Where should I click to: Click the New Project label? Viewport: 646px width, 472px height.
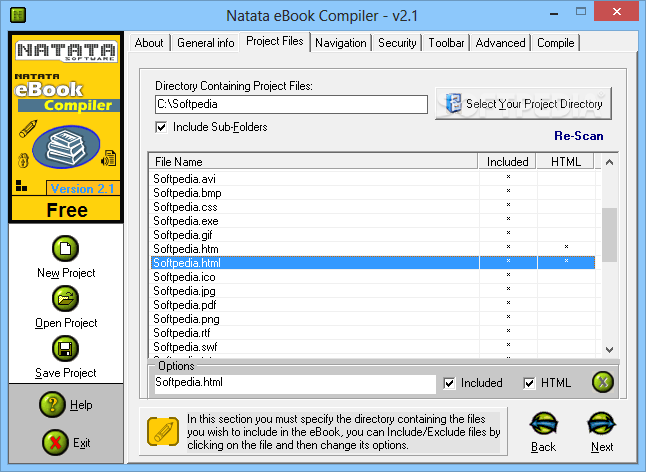(66, 273)
